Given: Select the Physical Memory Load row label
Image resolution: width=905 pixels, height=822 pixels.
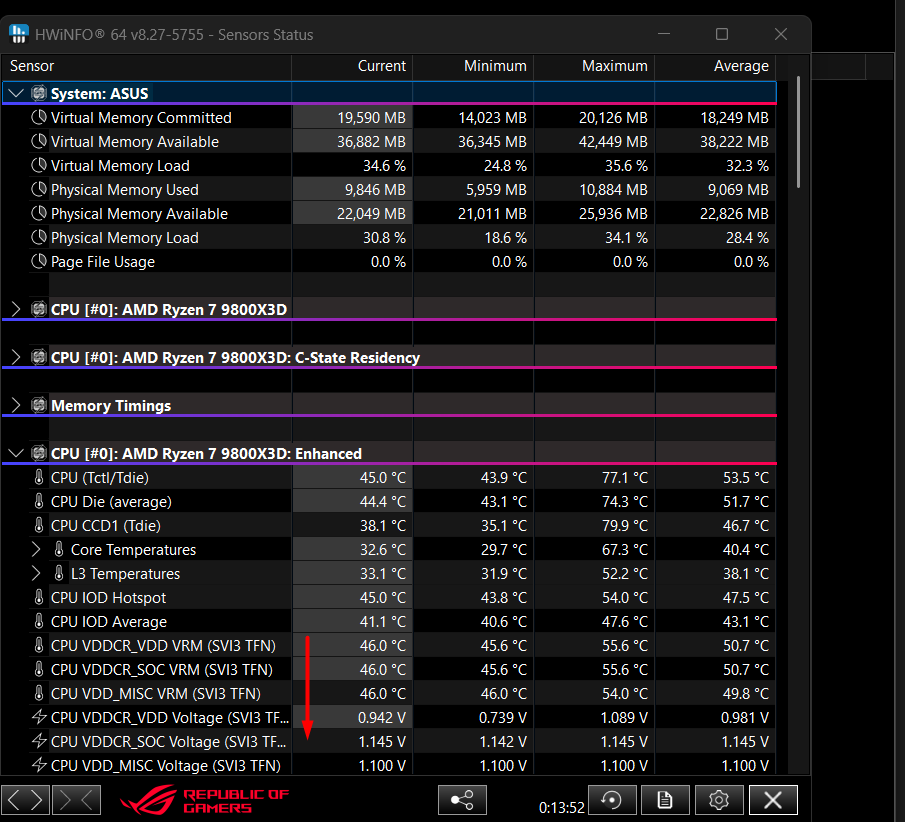Looking at the screenshot, I should (125, 238).
